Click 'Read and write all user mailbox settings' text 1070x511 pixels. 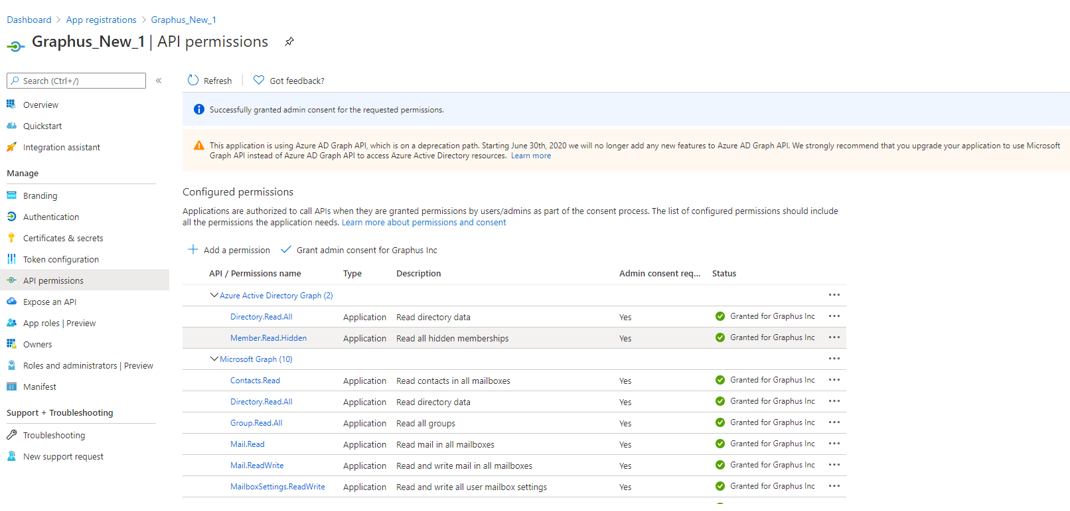[x=472, y=486]
